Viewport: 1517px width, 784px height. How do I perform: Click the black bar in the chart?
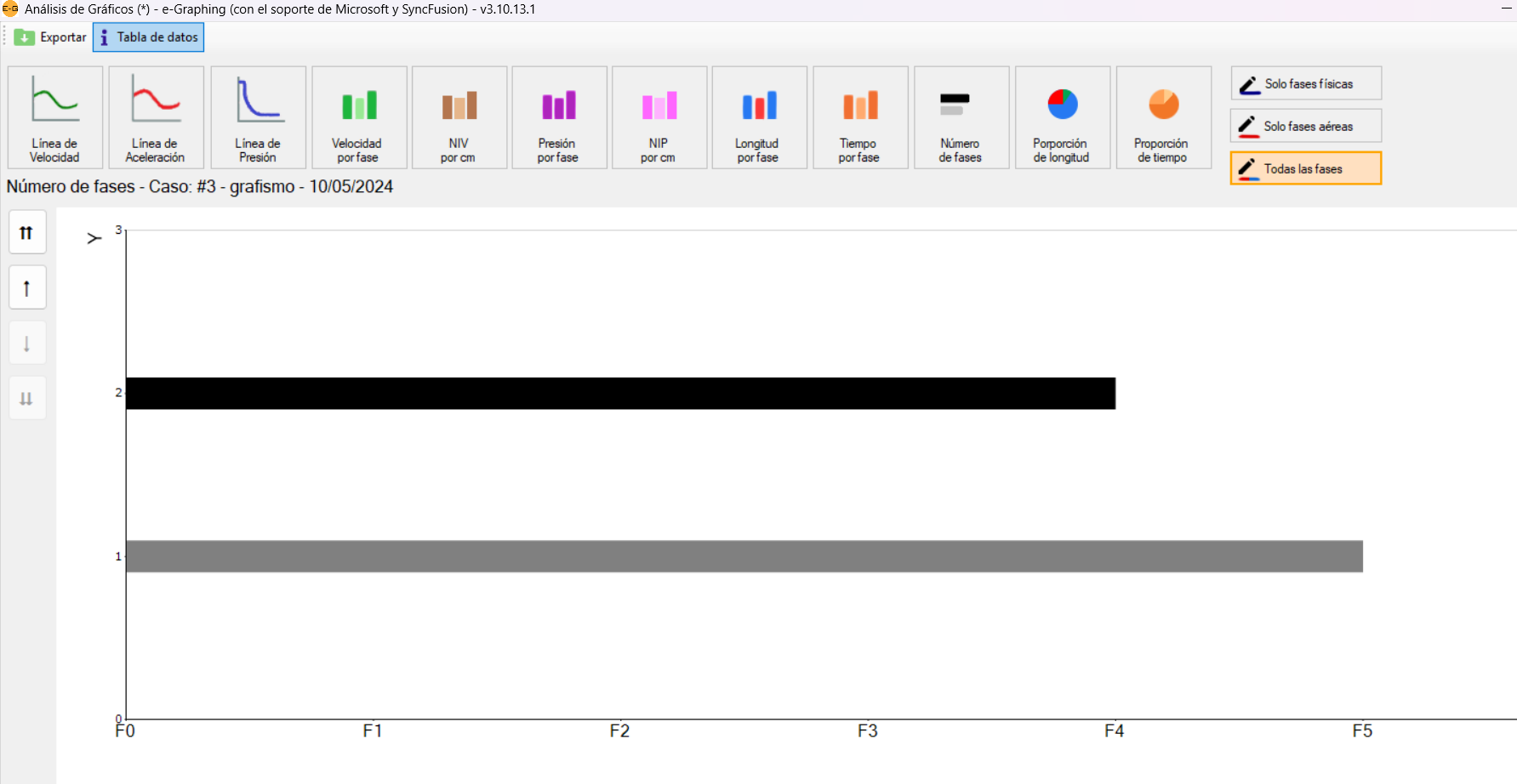(620, 394)
